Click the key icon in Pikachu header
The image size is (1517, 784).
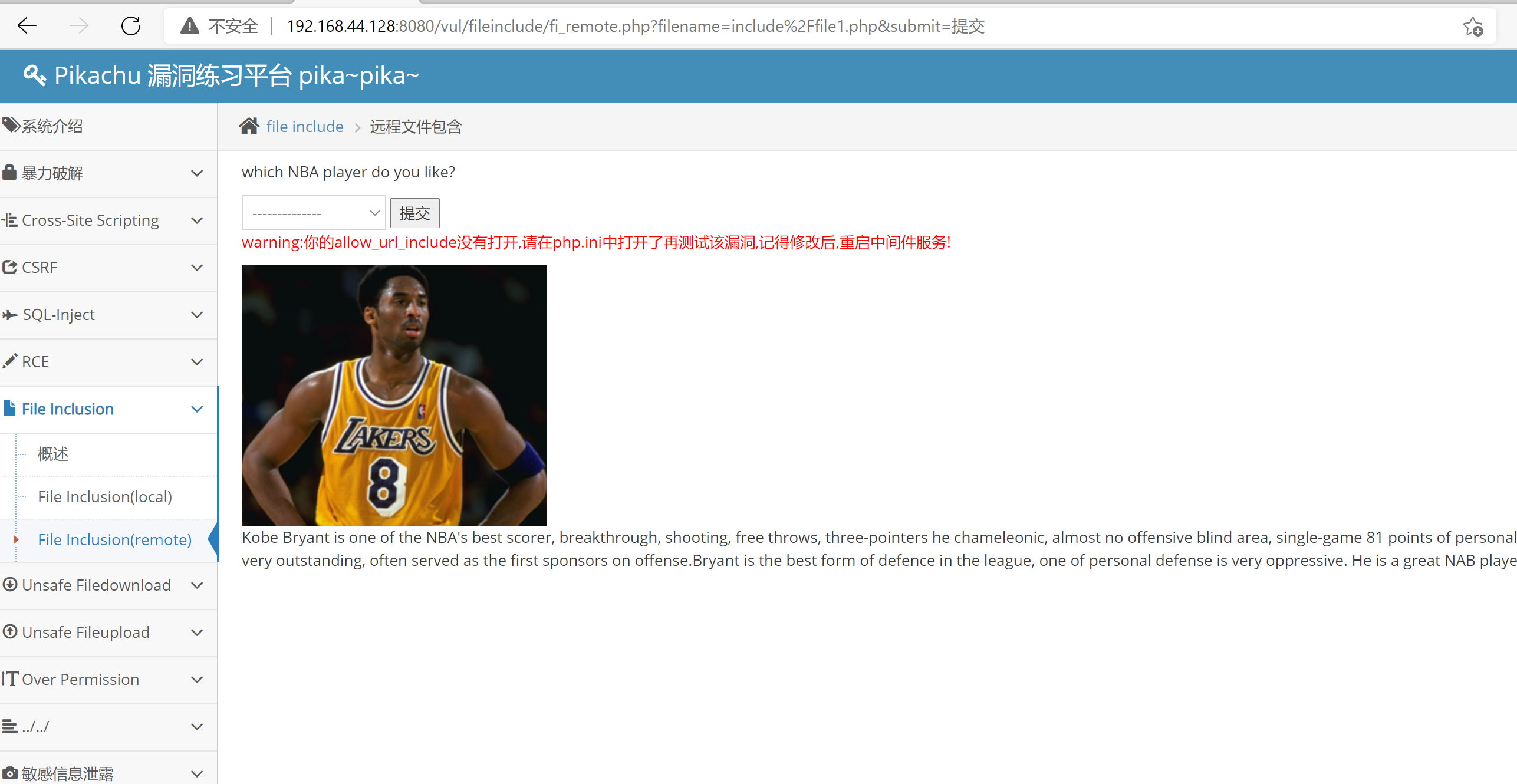point(34,75)
